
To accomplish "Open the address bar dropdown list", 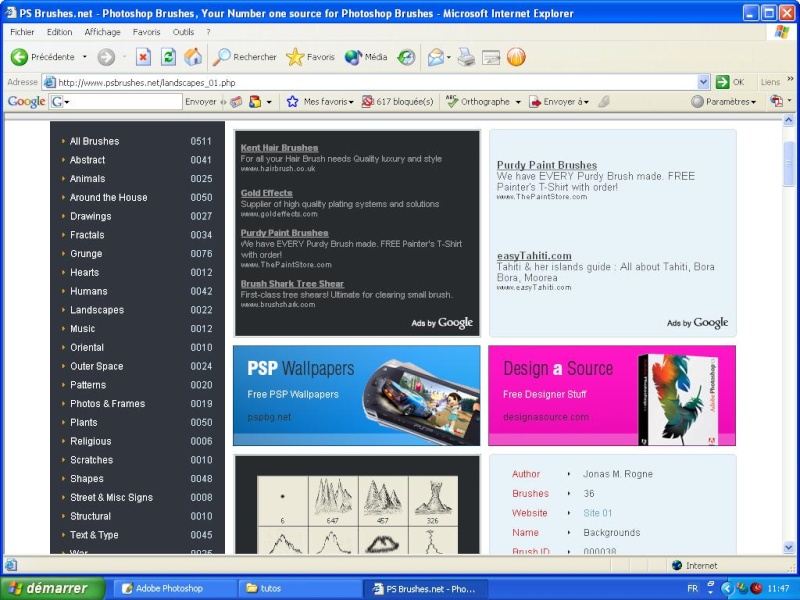I will pos(703,82).
